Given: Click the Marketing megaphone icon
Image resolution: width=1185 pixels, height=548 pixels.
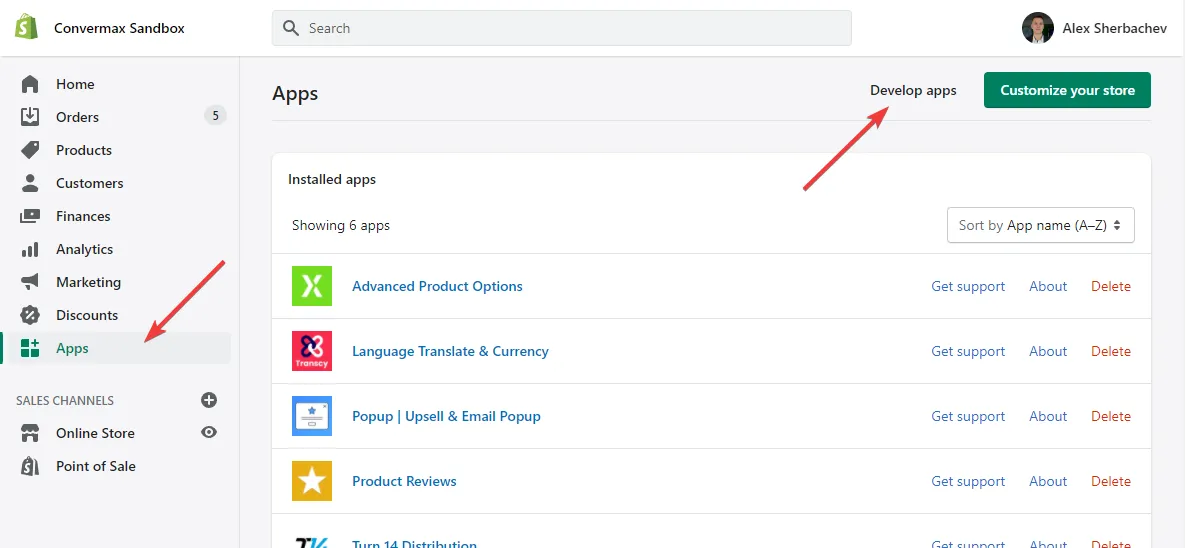Looking at the screenshot, I should [x=30, y=282].
